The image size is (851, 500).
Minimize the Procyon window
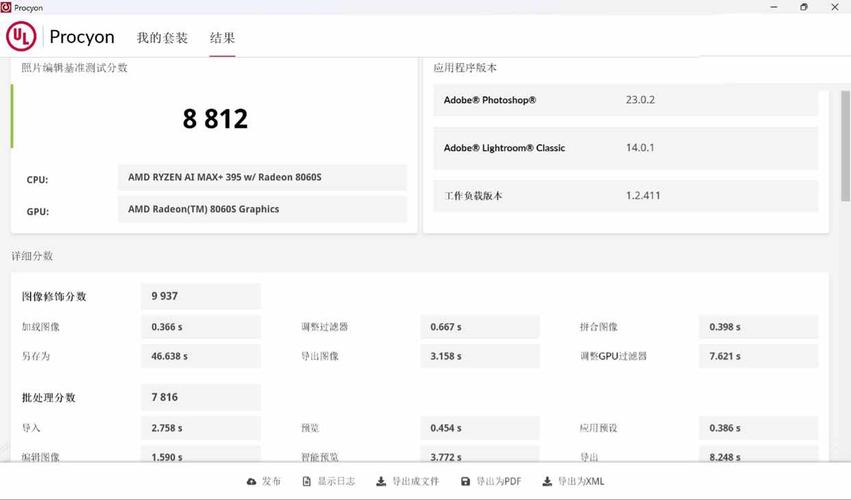[x=774, y=7]
